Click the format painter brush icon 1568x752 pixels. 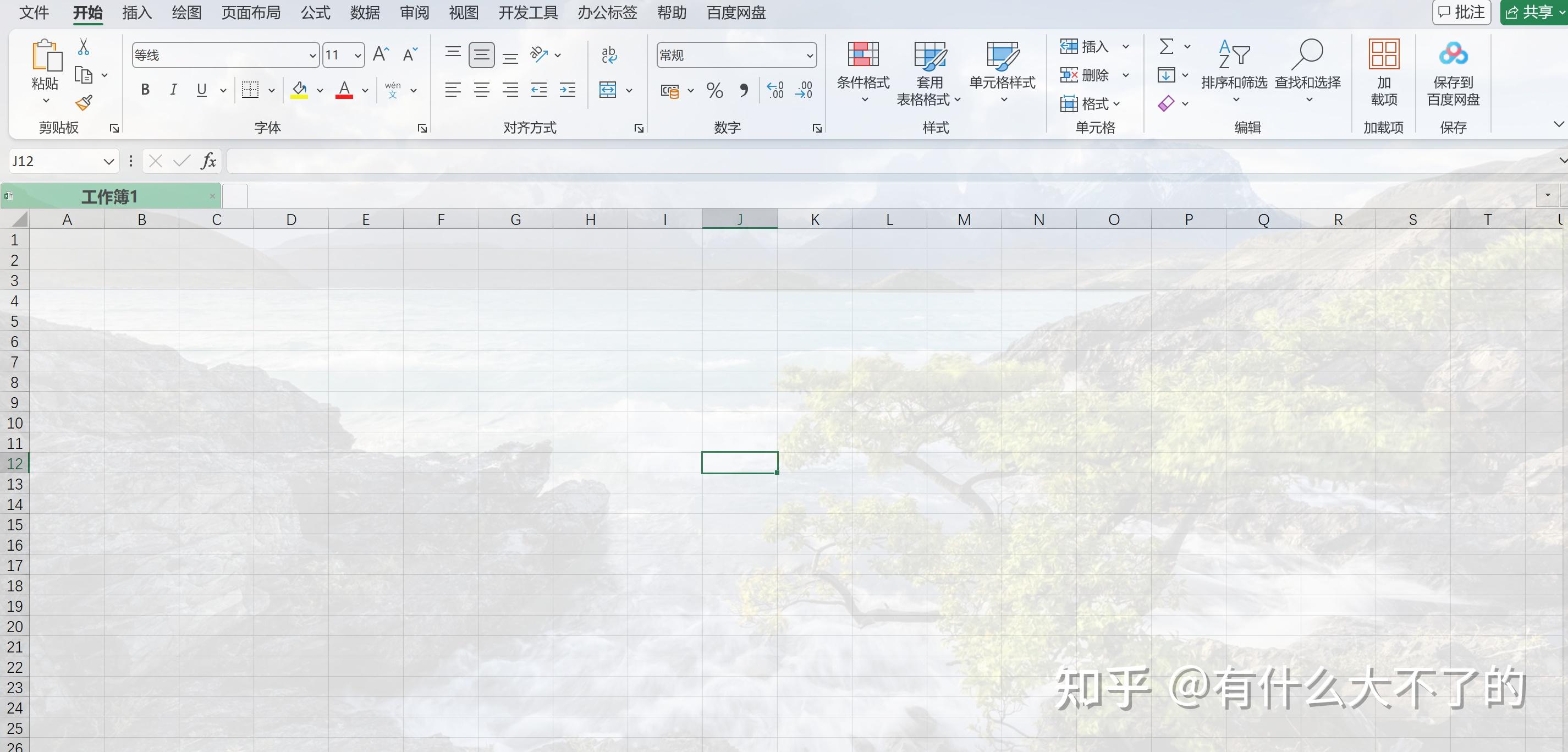(84, 102)
